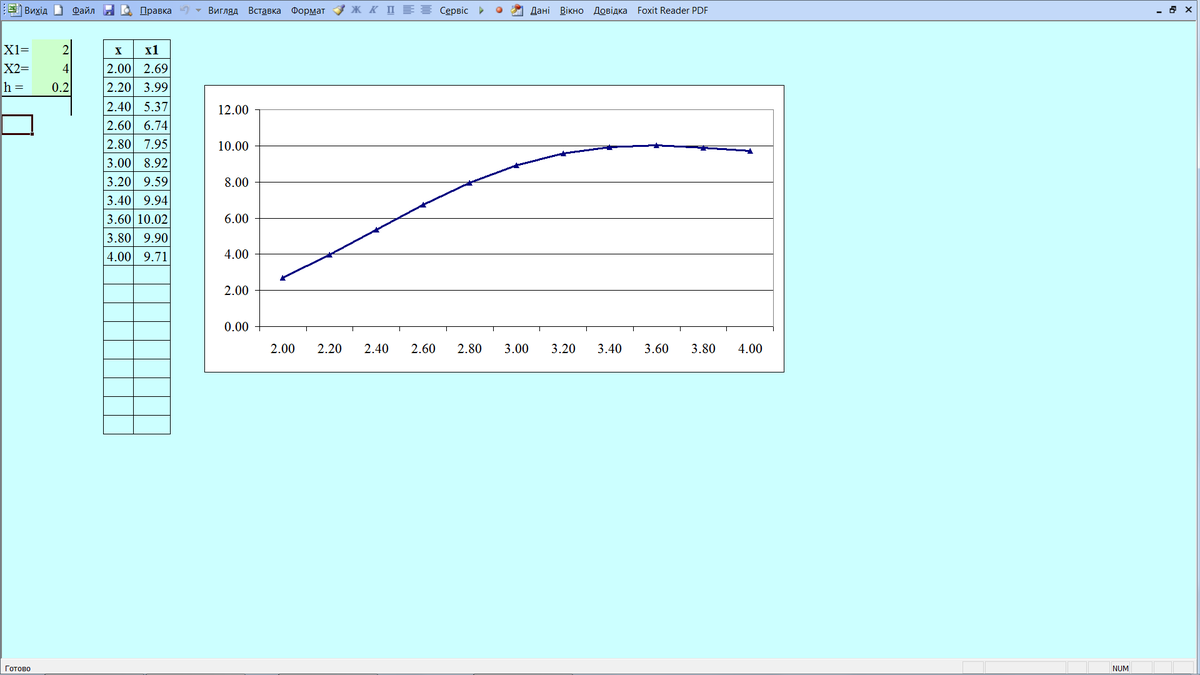Expand the undo history dropdown arrow

(x=198, y=10)
